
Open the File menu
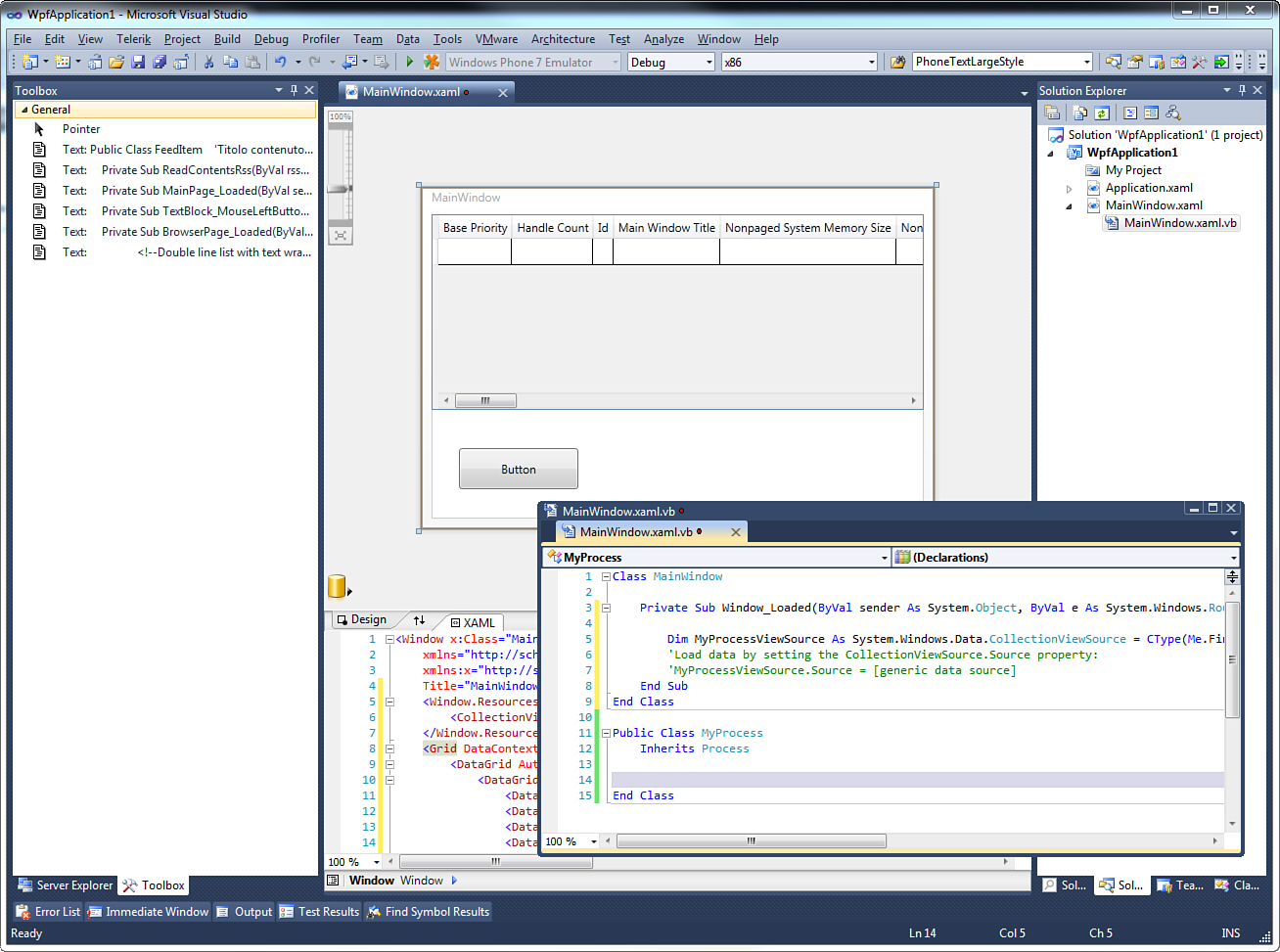point(23,39)
